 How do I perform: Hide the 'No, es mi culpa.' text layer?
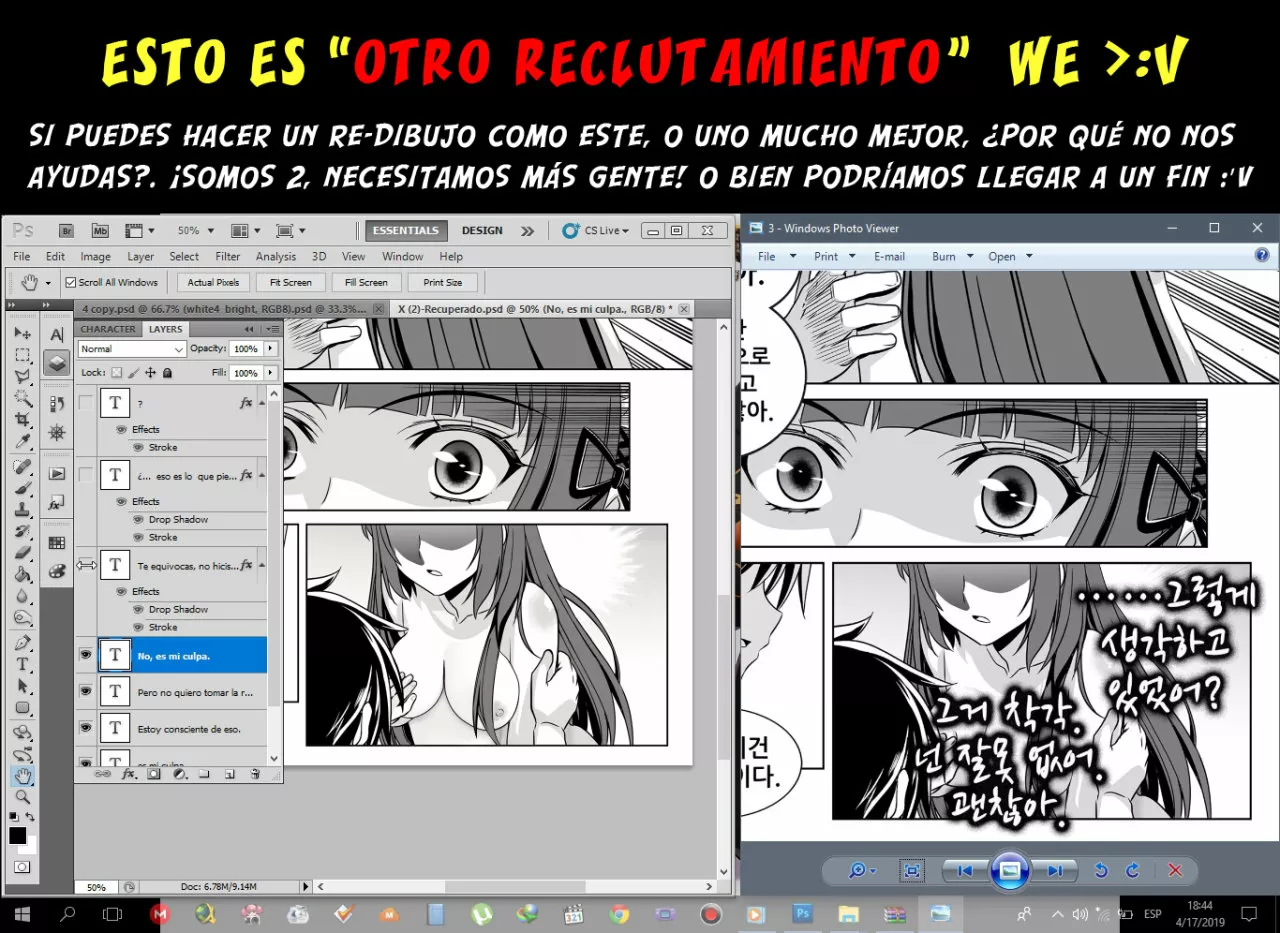(x=85, y=654)
